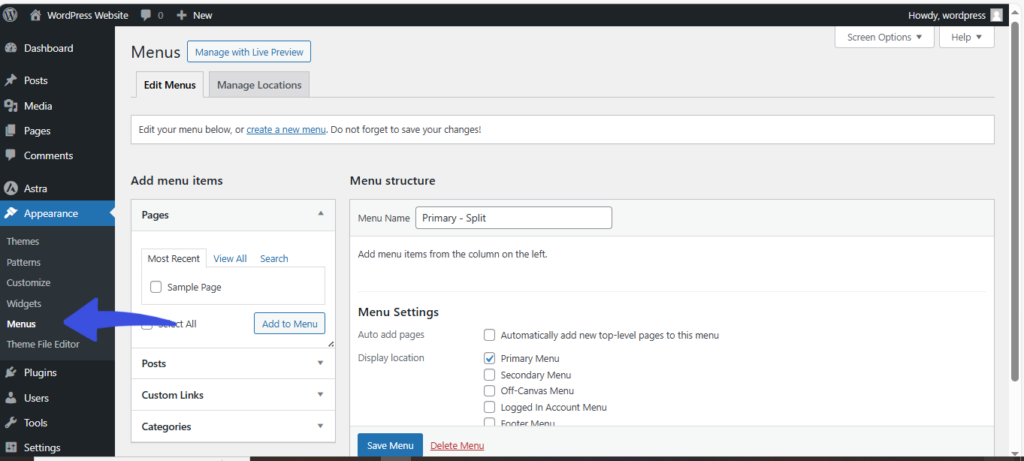Click the WordPress Website site name link
This screenshot has height=461, width=1024.
(88, 15)
